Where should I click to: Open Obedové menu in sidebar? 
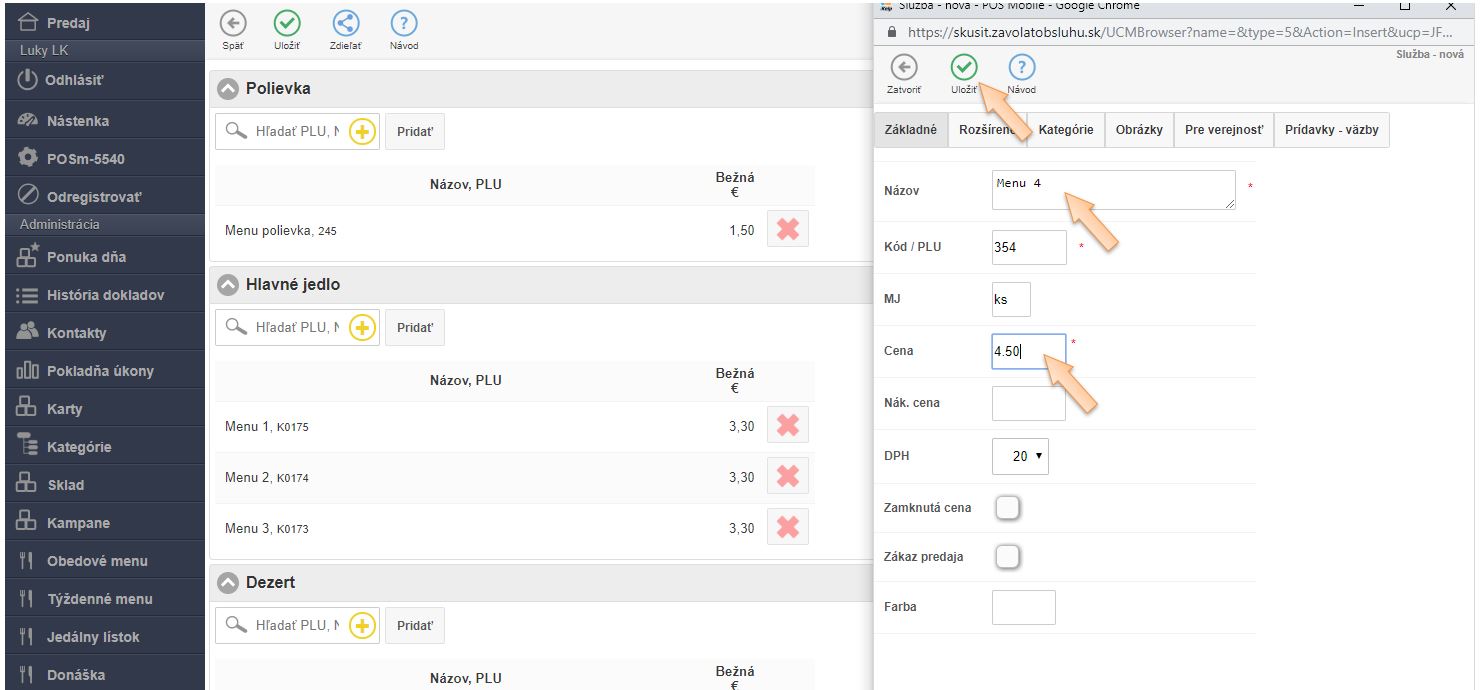coord(97,561)
